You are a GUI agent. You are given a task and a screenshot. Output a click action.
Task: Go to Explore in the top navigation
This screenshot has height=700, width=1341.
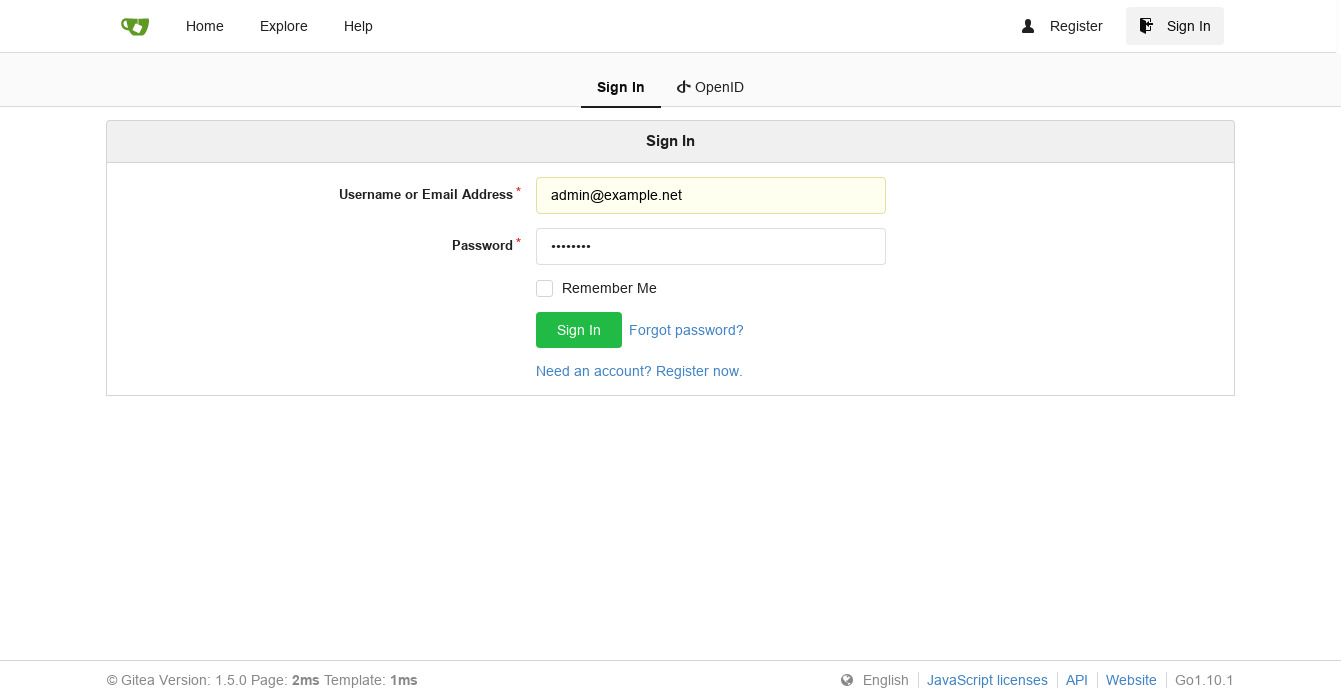284,26
